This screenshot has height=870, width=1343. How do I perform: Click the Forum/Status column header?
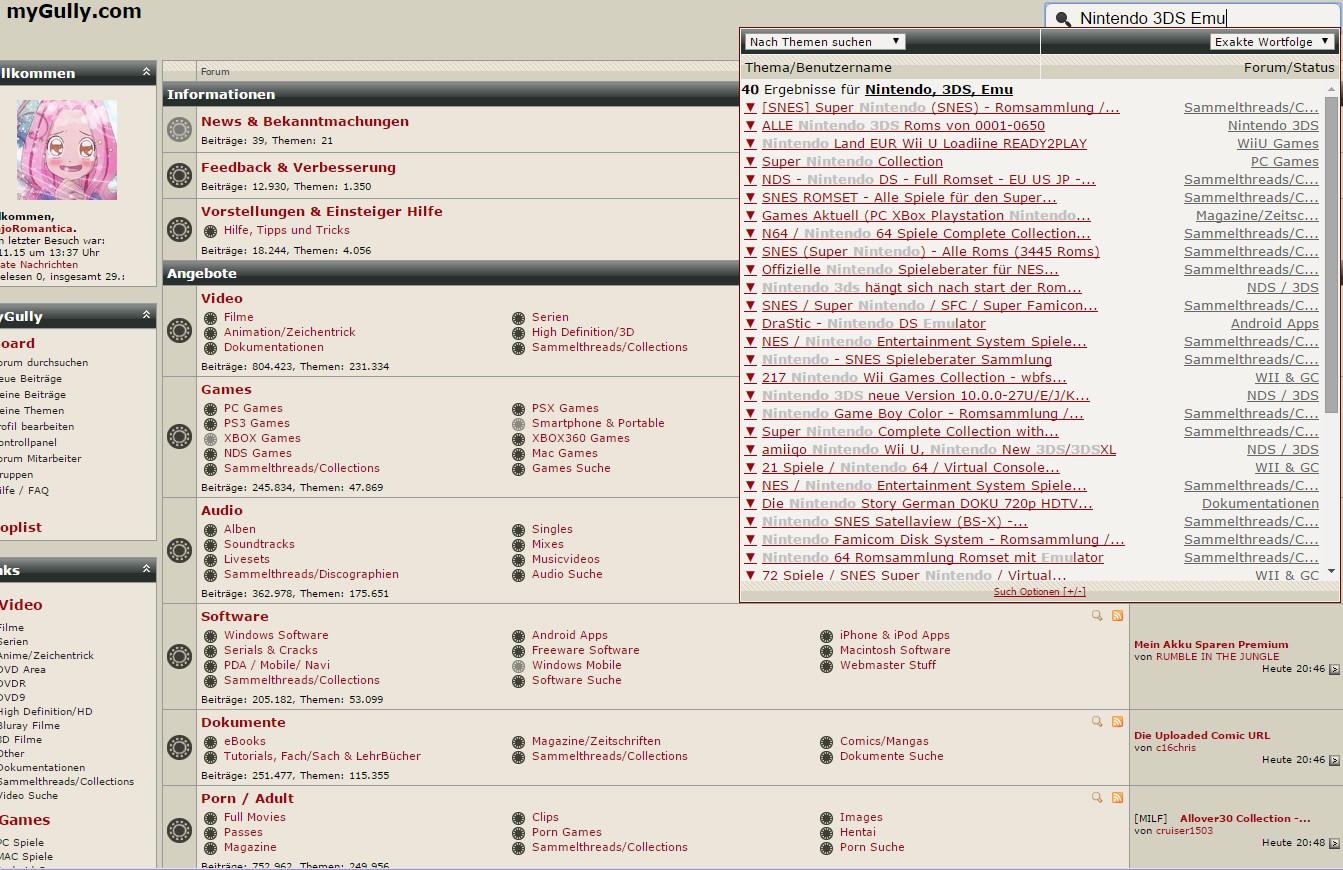point(1289,68)
